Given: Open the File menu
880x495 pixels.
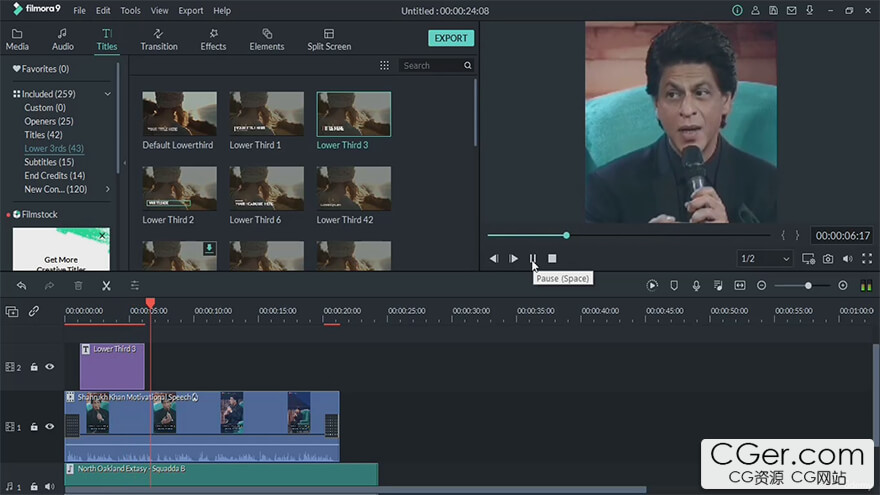Looking at the screenshot, I should pyautogui.click(x=80, y=11).
